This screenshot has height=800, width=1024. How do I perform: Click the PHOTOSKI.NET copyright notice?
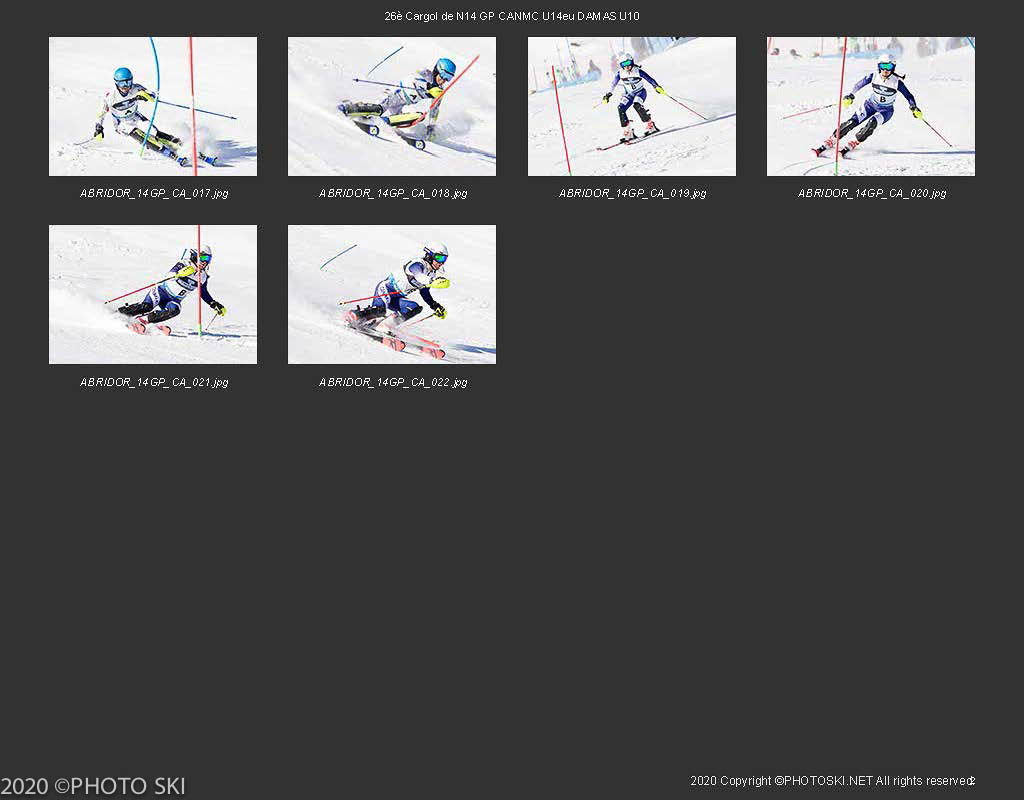pos(829,781)
